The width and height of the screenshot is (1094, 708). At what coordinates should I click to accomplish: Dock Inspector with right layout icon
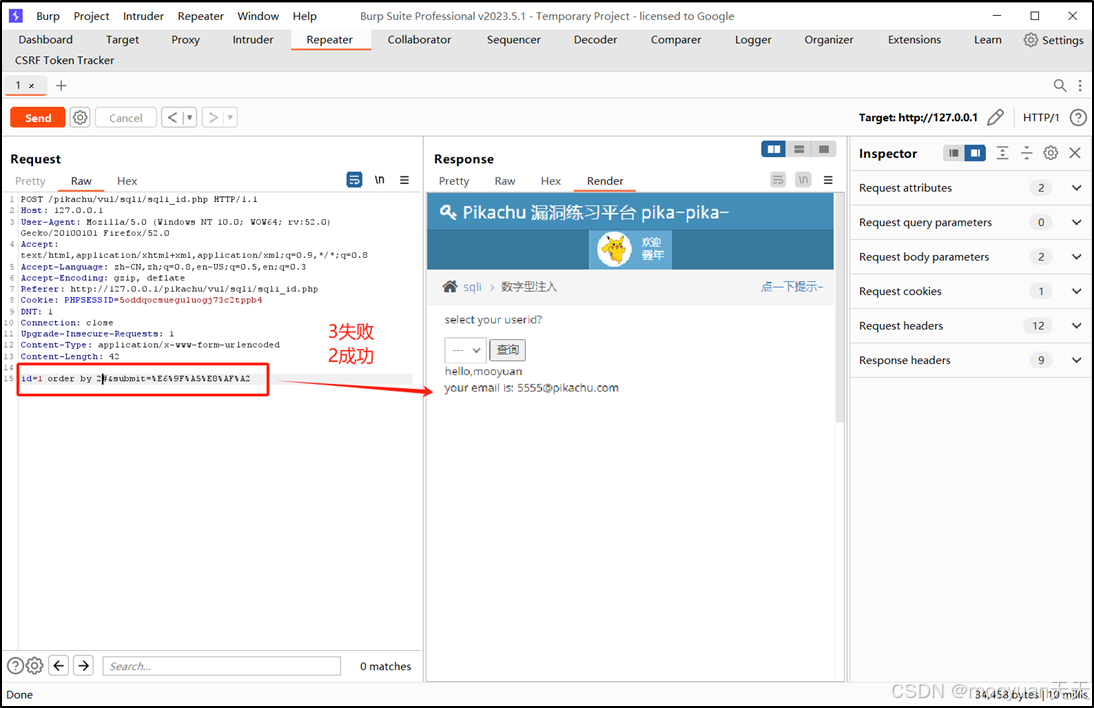pos(975,153)
